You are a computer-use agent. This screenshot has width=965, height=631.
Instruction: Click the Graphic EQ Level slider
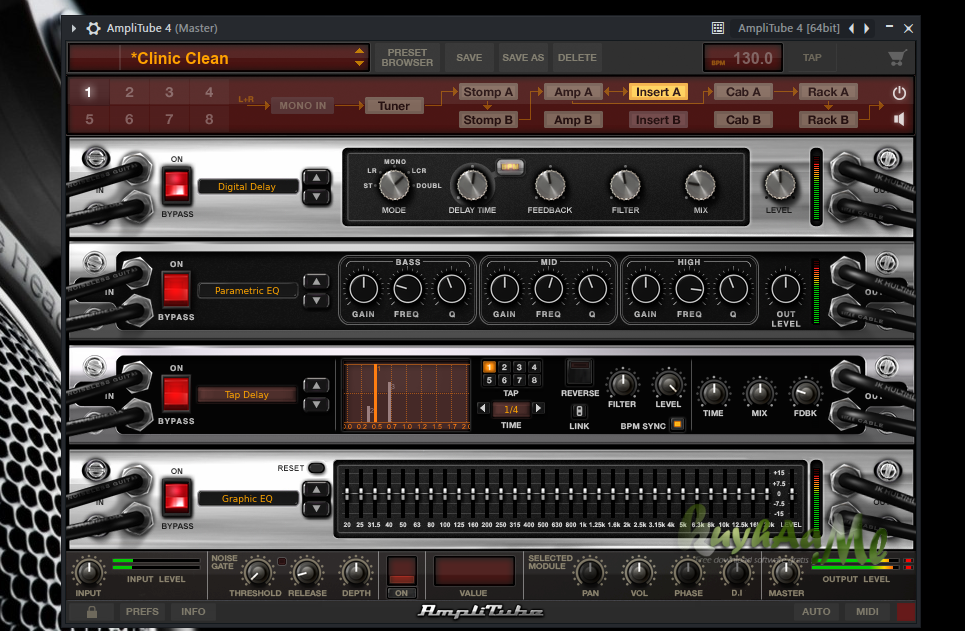click(791, 494)
